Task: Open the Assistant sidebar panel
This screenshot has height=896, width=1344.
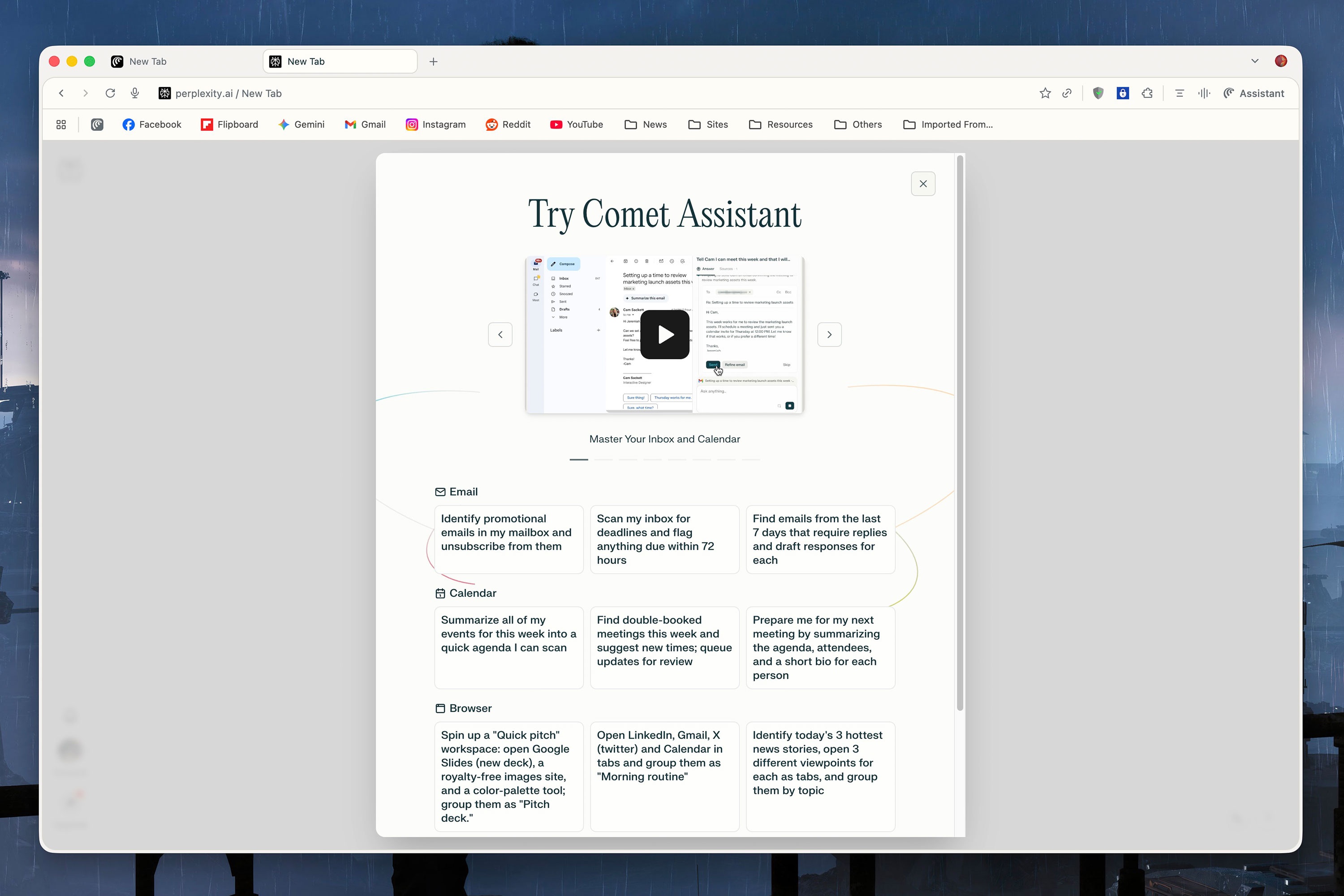Action: (x=1254, y=93)
